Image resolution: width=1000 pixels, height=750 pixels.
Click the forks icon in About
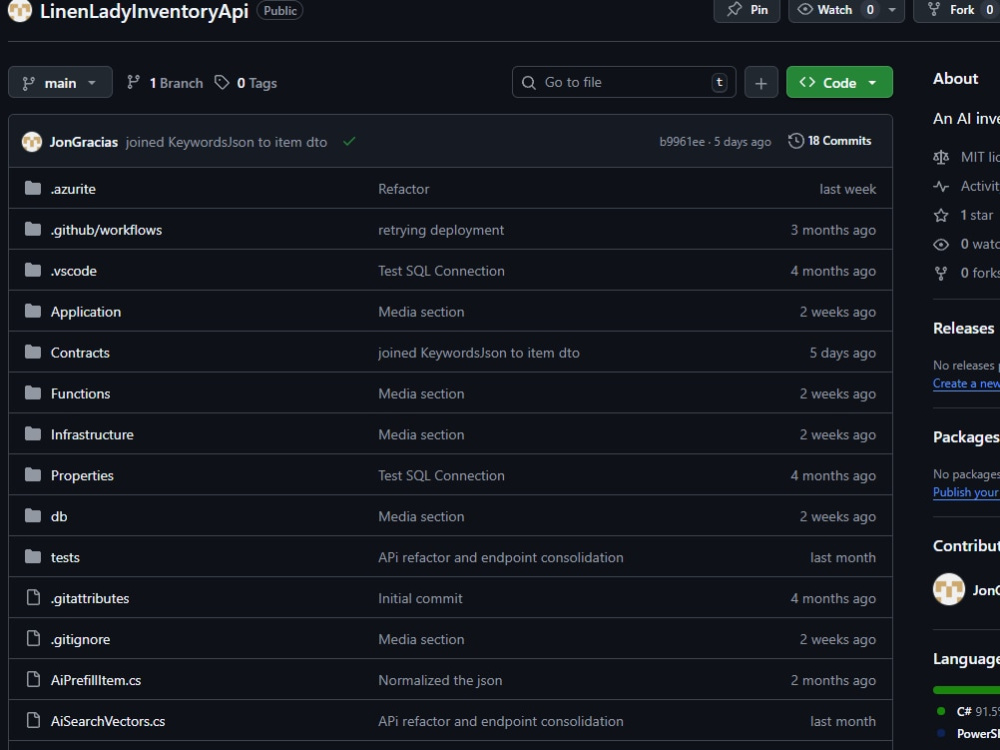click(941, 274)
